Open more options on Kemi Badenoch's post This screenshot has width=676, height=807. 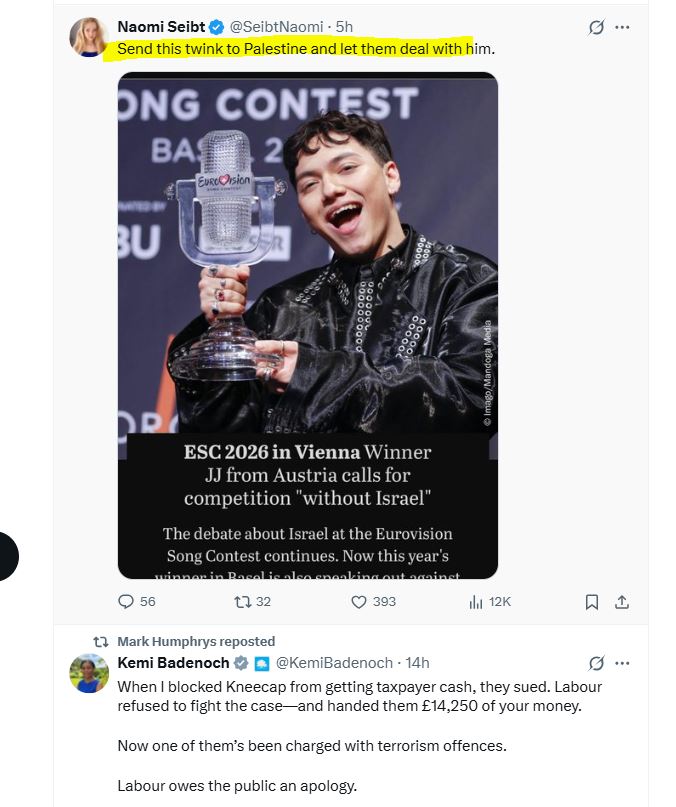[622, 663]
